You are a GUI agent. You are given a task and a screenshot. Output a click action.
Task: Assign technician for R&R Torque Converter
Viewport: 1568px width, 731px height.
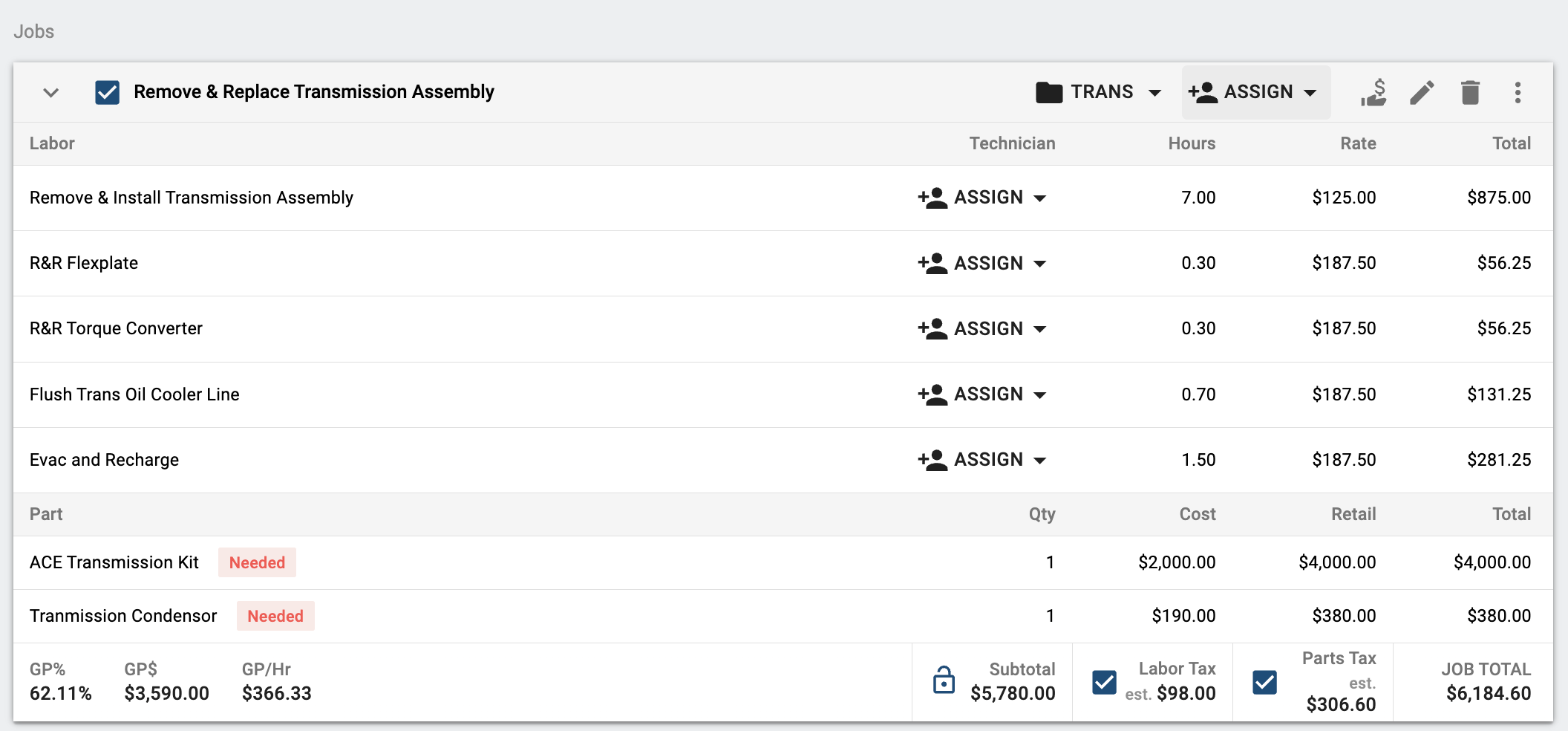click(x=982, y=328)
